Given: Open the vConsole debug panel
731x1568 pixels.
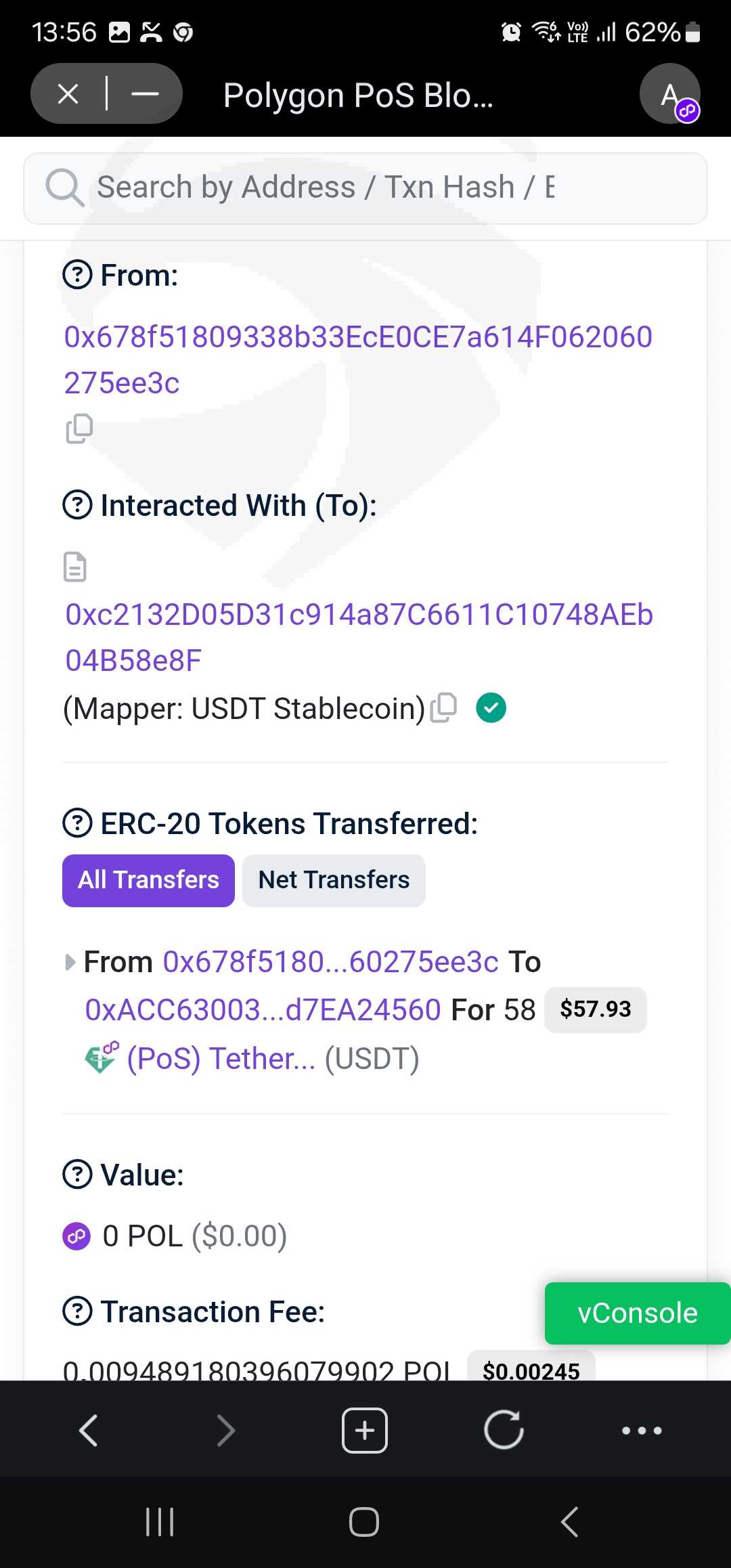Looking at the screenshot, I should coord(637,1313).
